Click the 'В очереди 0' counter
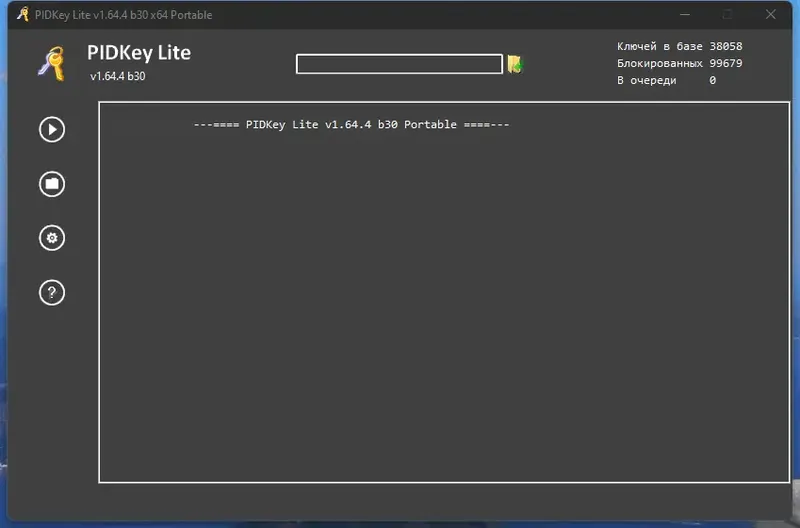Screen dimensions: 800x528 click(666, 80)
